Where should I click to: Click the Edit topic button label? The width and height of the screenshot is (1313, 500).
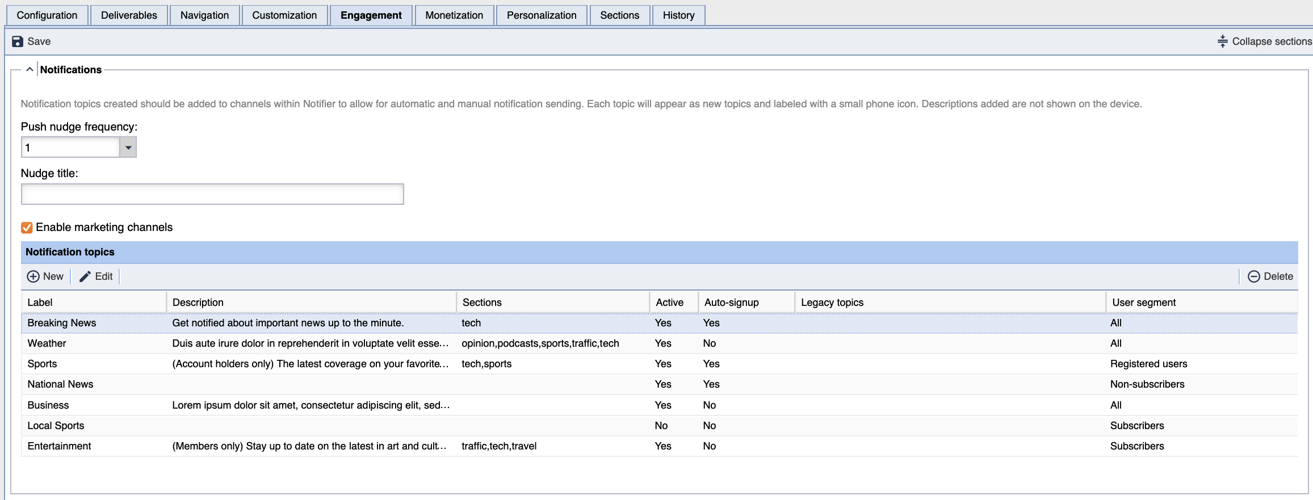tap(104, 276)
